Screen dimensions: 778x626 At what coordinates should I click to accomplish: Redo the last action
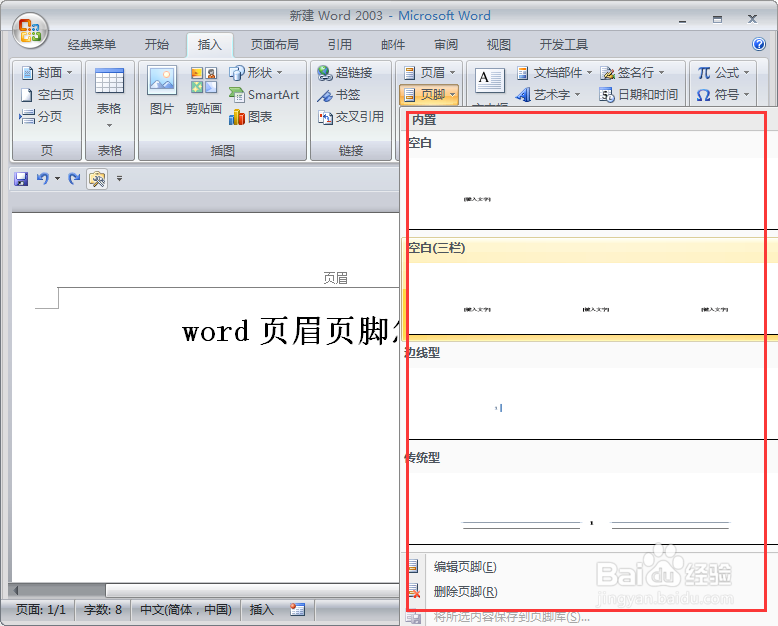coord(74,179)
